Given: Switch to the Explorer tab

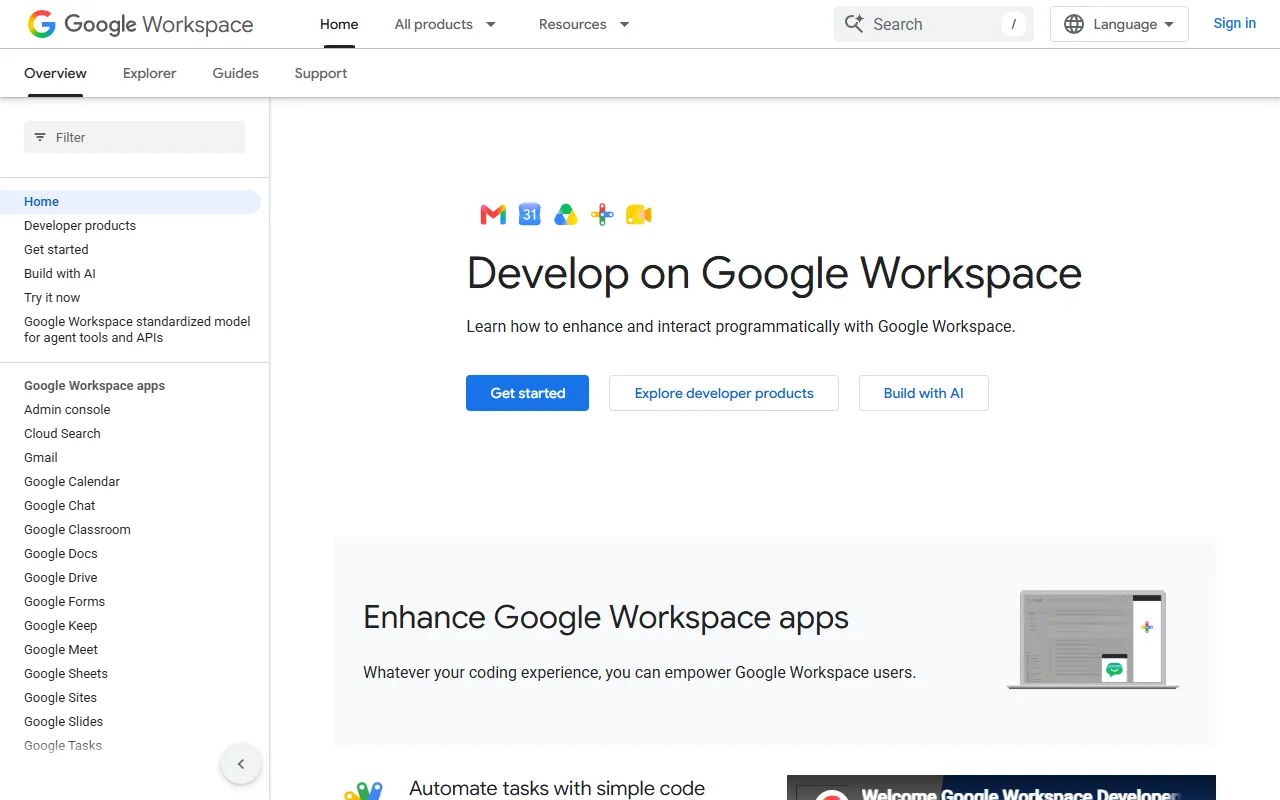Looking at the screenshot, I should click(x=150, y=73).
